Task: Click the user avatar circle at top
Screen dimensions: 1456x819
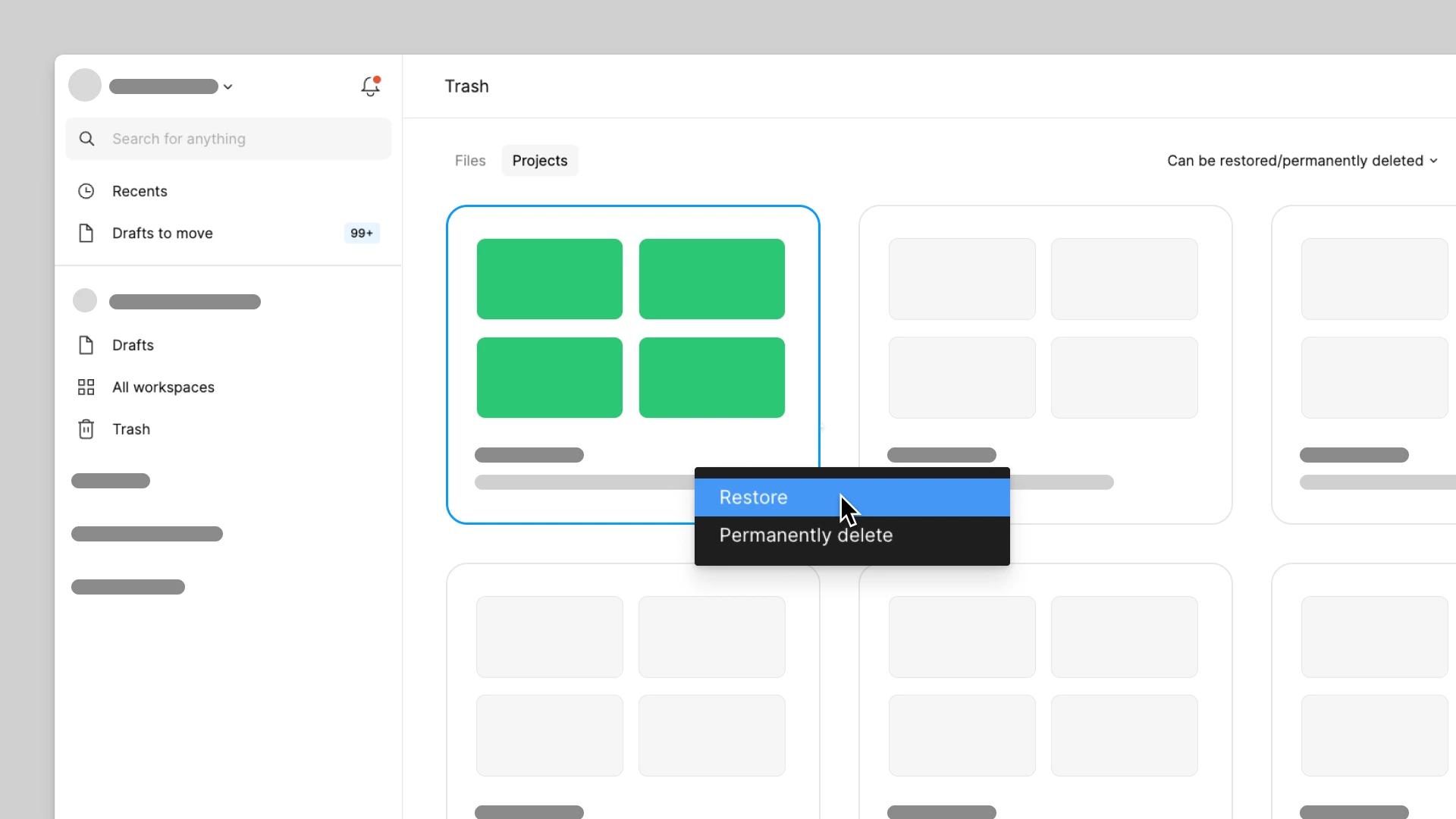Action: pyautogui.click(x=85, y=85)
